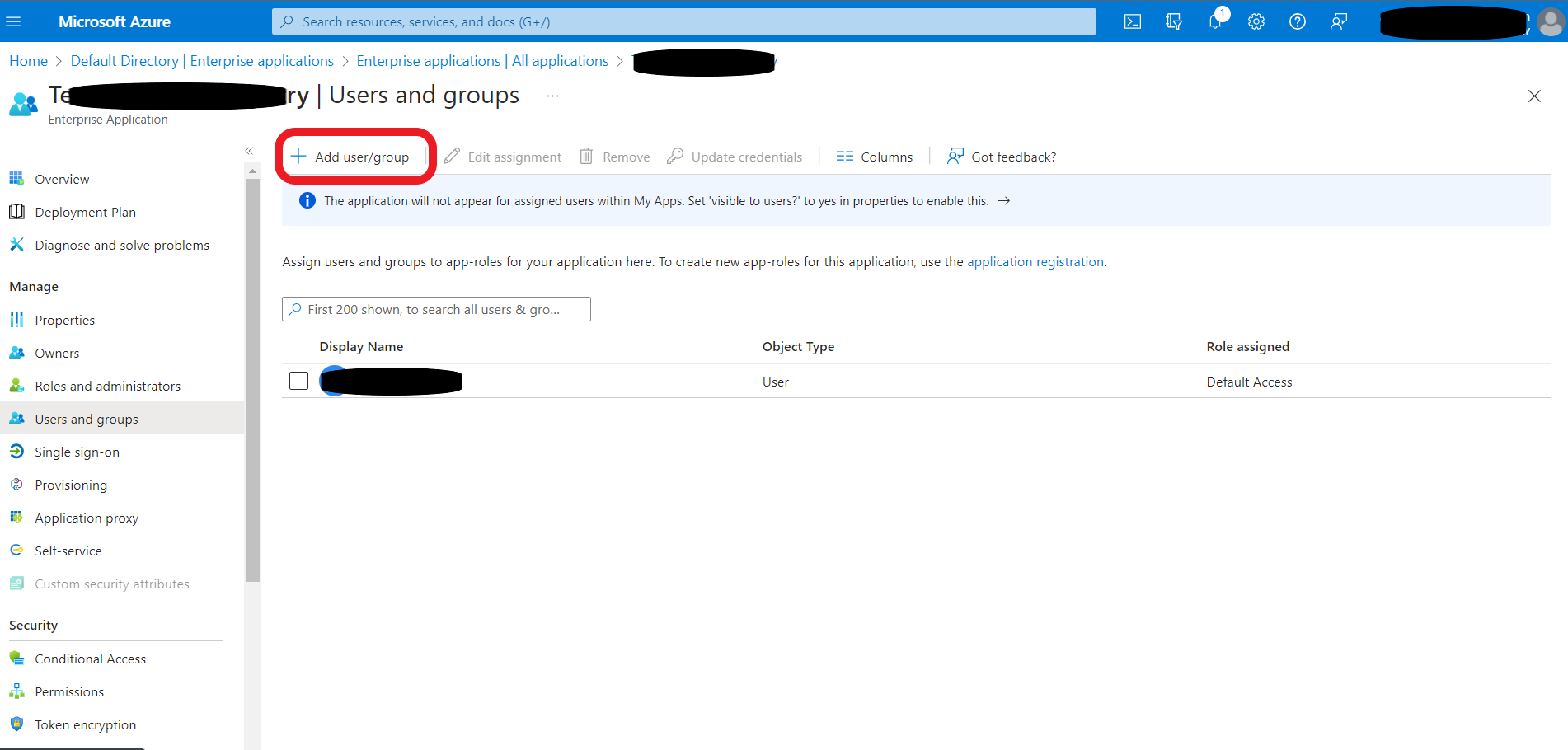The image size is (1568, 750).
Task: Go to Conditional Access page
Action: coord(90,659)
